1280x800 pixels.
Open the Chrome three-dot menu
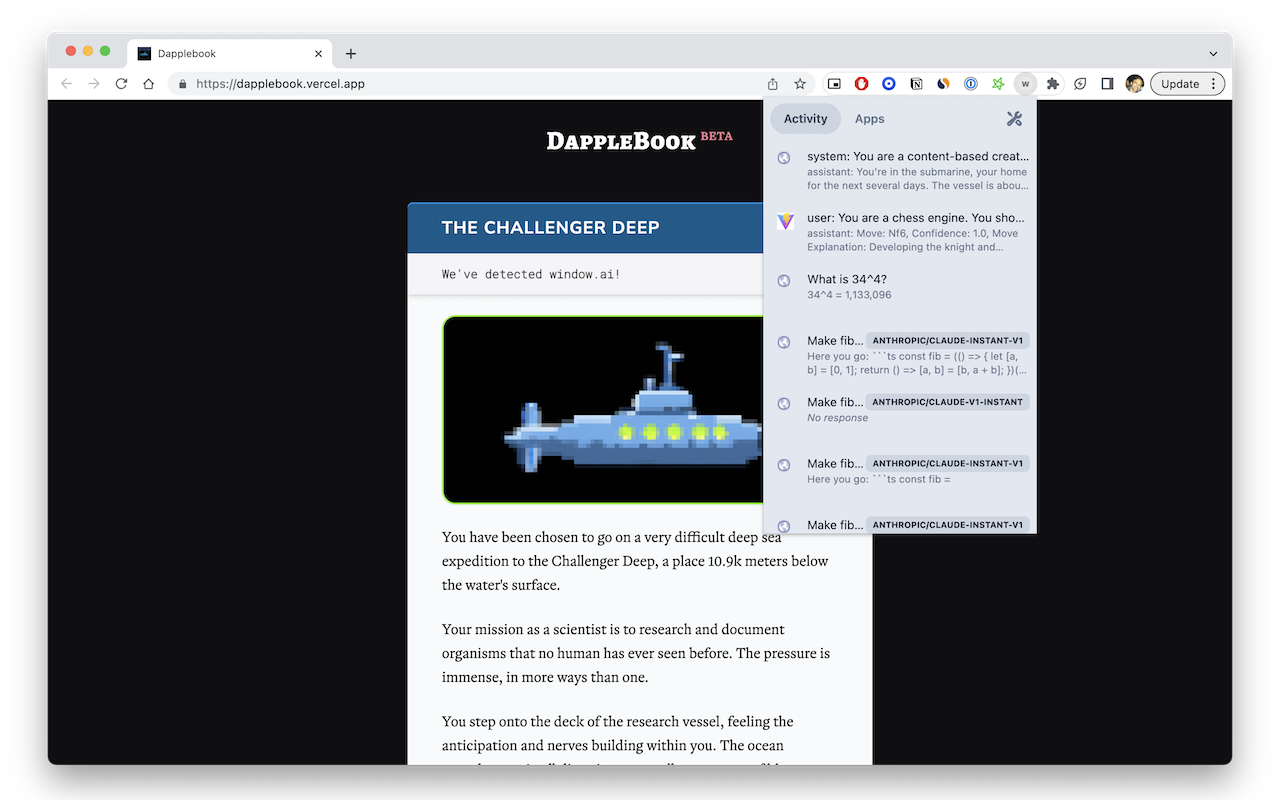point(1214,84)
